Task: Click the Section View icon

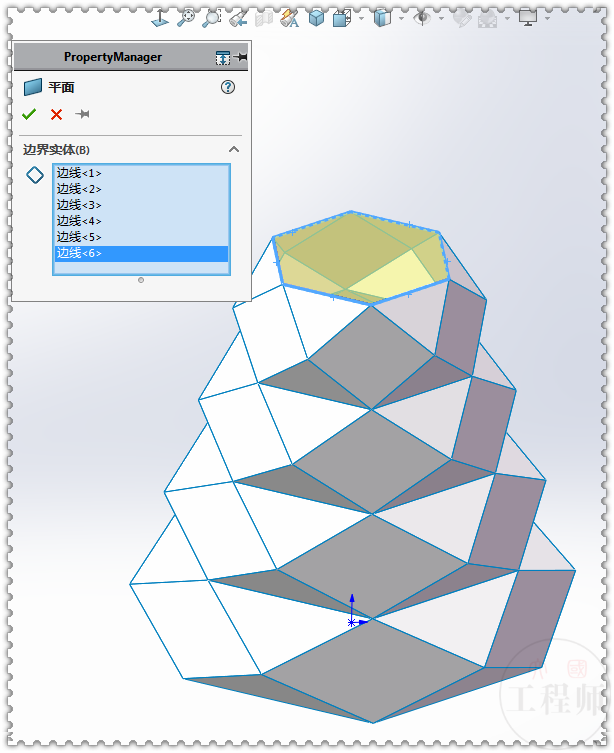Action: (264, 19)
